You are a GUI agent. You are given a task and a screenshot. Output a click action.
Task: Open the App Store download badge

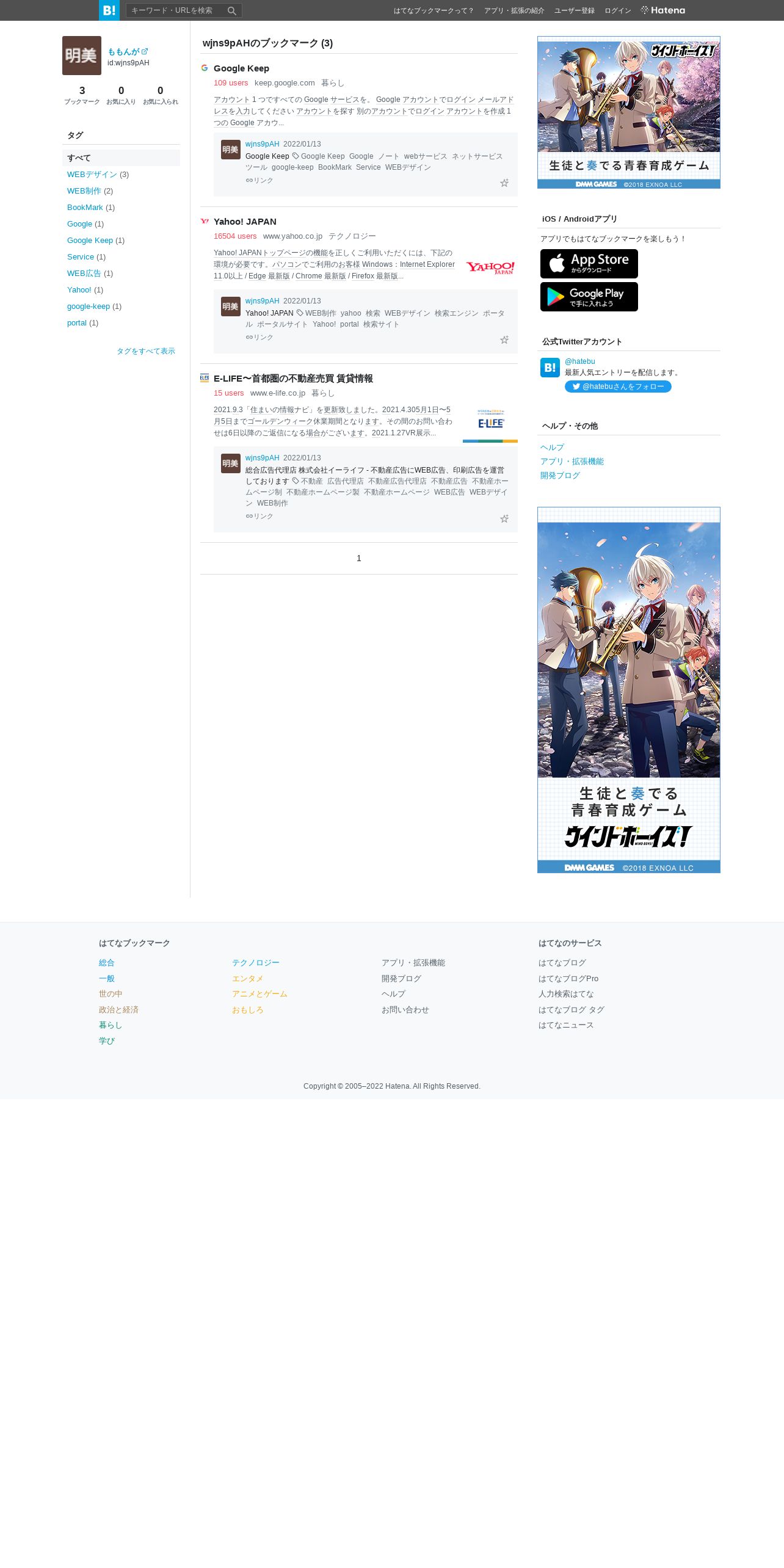(x=589, y=264)
